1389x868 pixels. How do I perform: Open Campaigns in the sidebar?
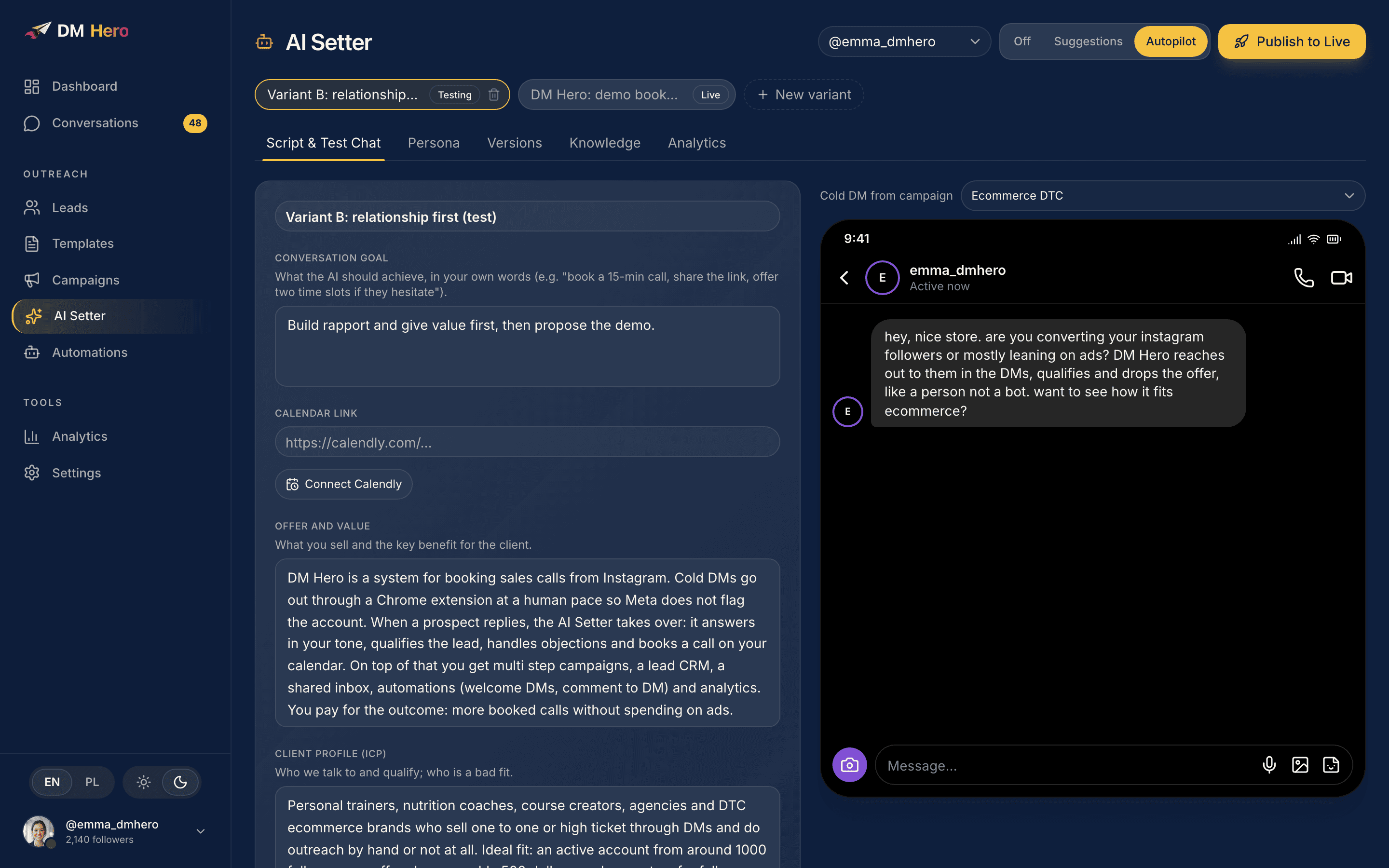108,280
